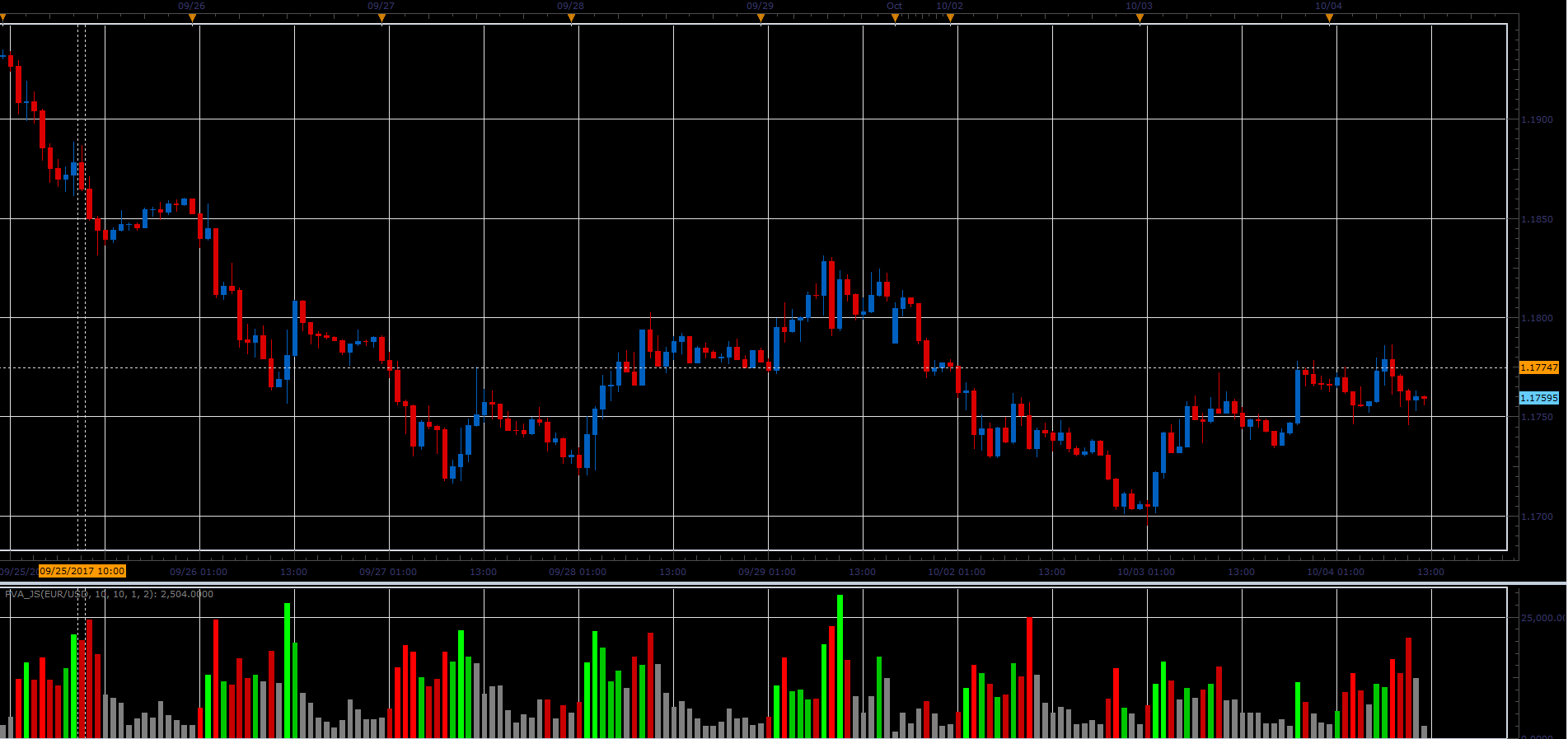Click the 10/02 day marker triangle
Viewport: 1568px width, 739px height.
pos(950,18)
